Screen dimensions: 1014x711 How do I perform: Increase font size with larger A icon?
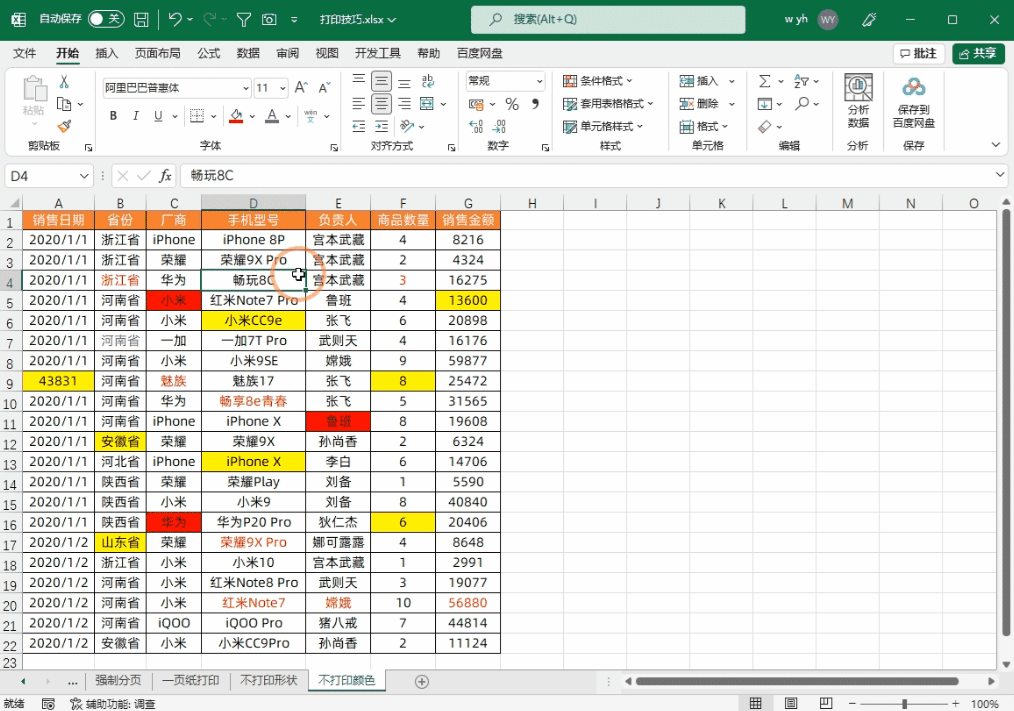(301, 87)
